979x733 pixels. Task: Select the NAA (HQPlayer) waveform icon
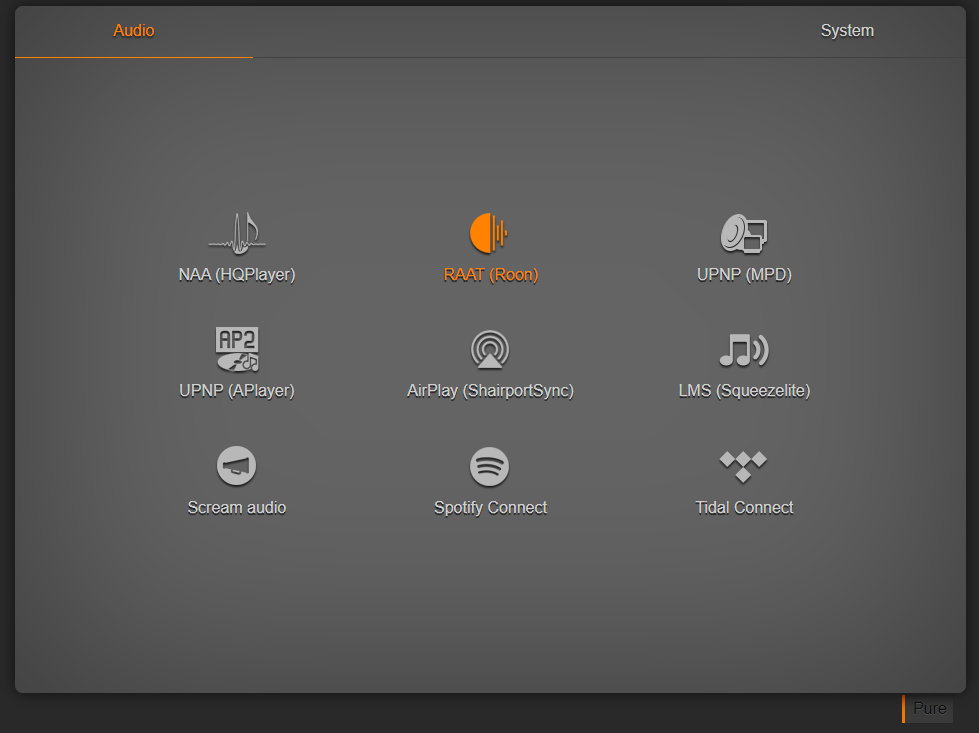(x=237, y=234)
